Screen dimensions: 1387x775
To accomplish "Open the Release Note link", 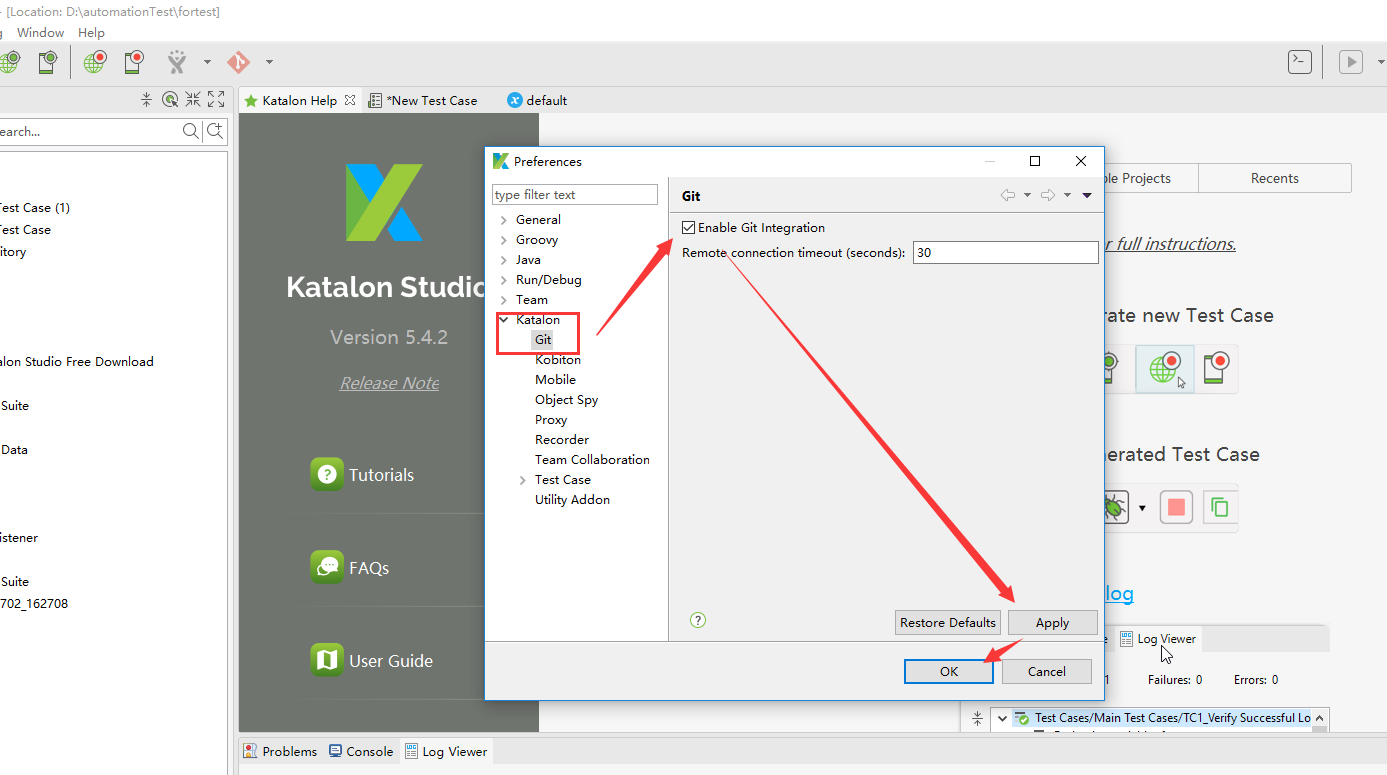I will 389,383.
